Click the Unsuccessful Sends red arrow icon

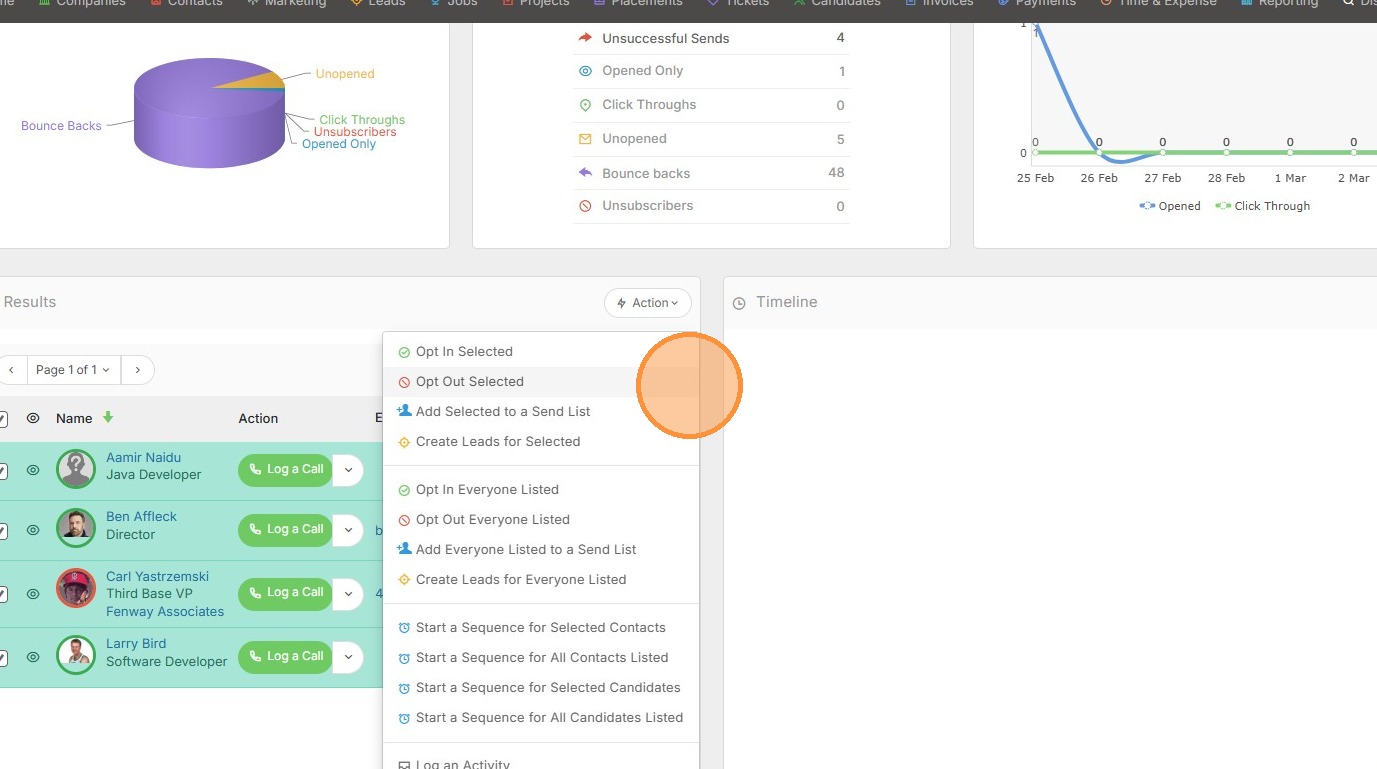coord(585,38)
